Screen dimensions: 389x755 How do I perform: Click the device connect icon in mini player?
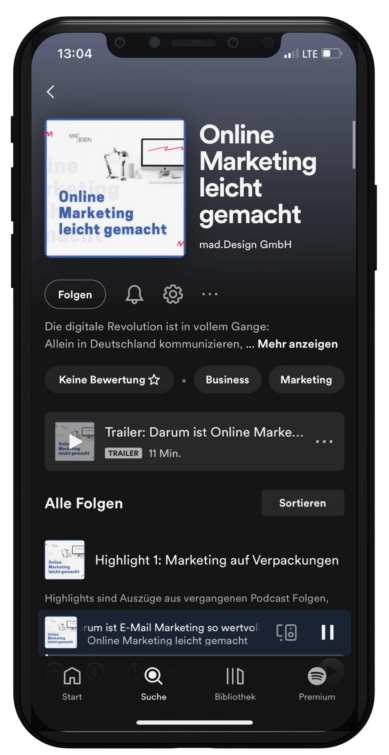(x=286, y=632)
